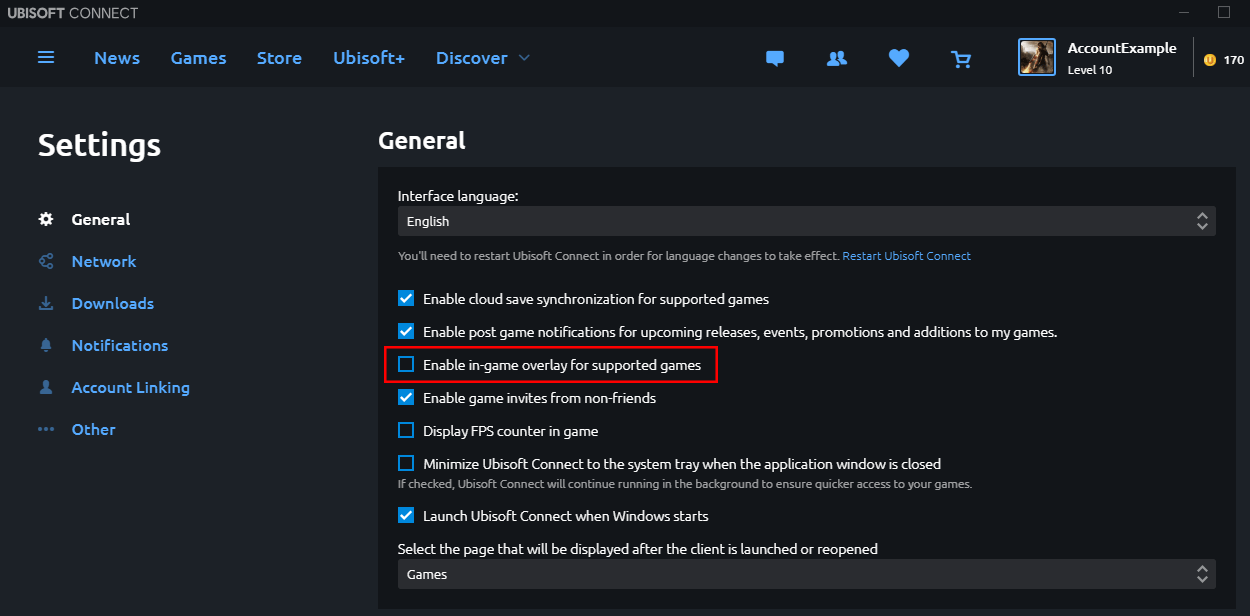
Task: Open the wishlist heart icon
Action: click(x=899, y=58)
